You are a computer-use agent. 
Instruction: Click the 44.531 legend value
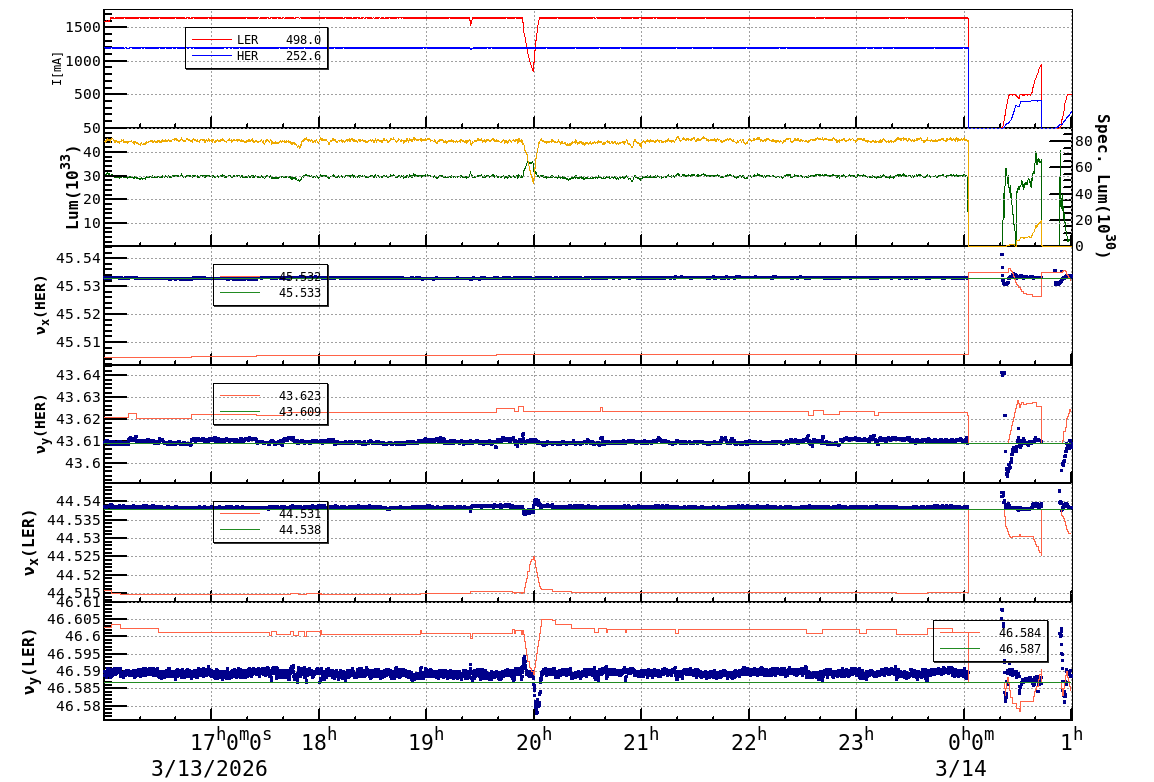click(x=300, y=513)
